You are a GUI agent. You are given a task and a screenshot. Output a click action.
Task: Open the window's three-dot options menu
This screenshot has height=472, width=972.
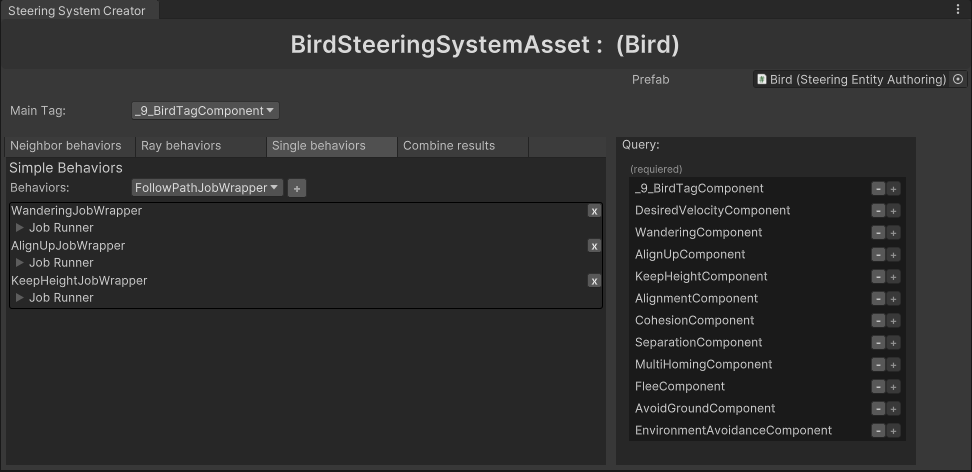[959, 9]
